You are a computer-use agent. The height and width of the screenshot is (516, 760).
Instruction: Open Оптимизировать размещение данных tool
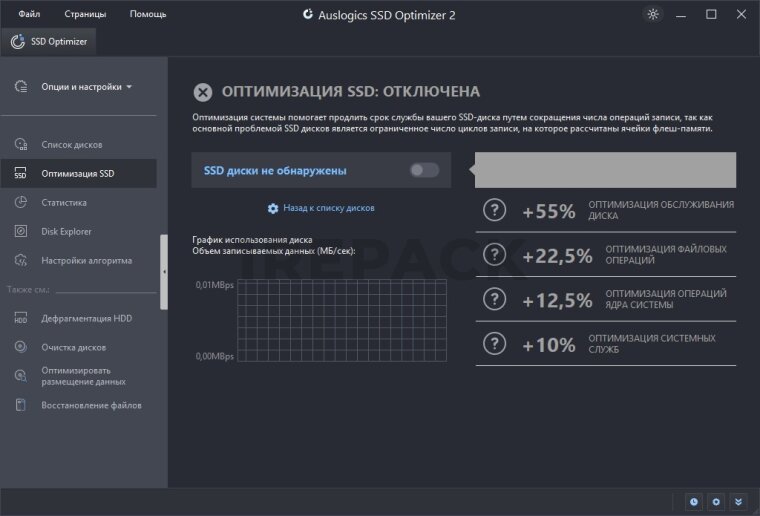pyautogui.click(x=83, y=375)
